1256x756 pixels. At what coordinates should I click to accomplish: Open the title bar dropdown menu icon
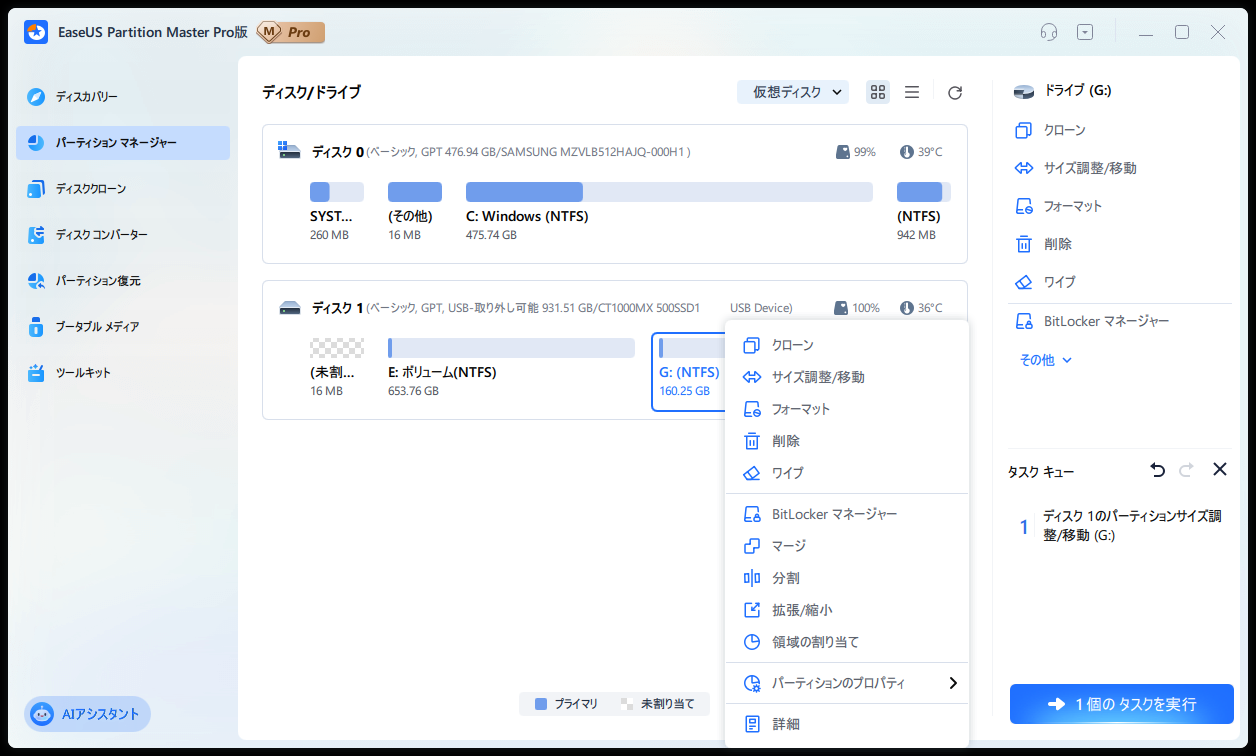pyautogui.click(x=1085, y=32)
